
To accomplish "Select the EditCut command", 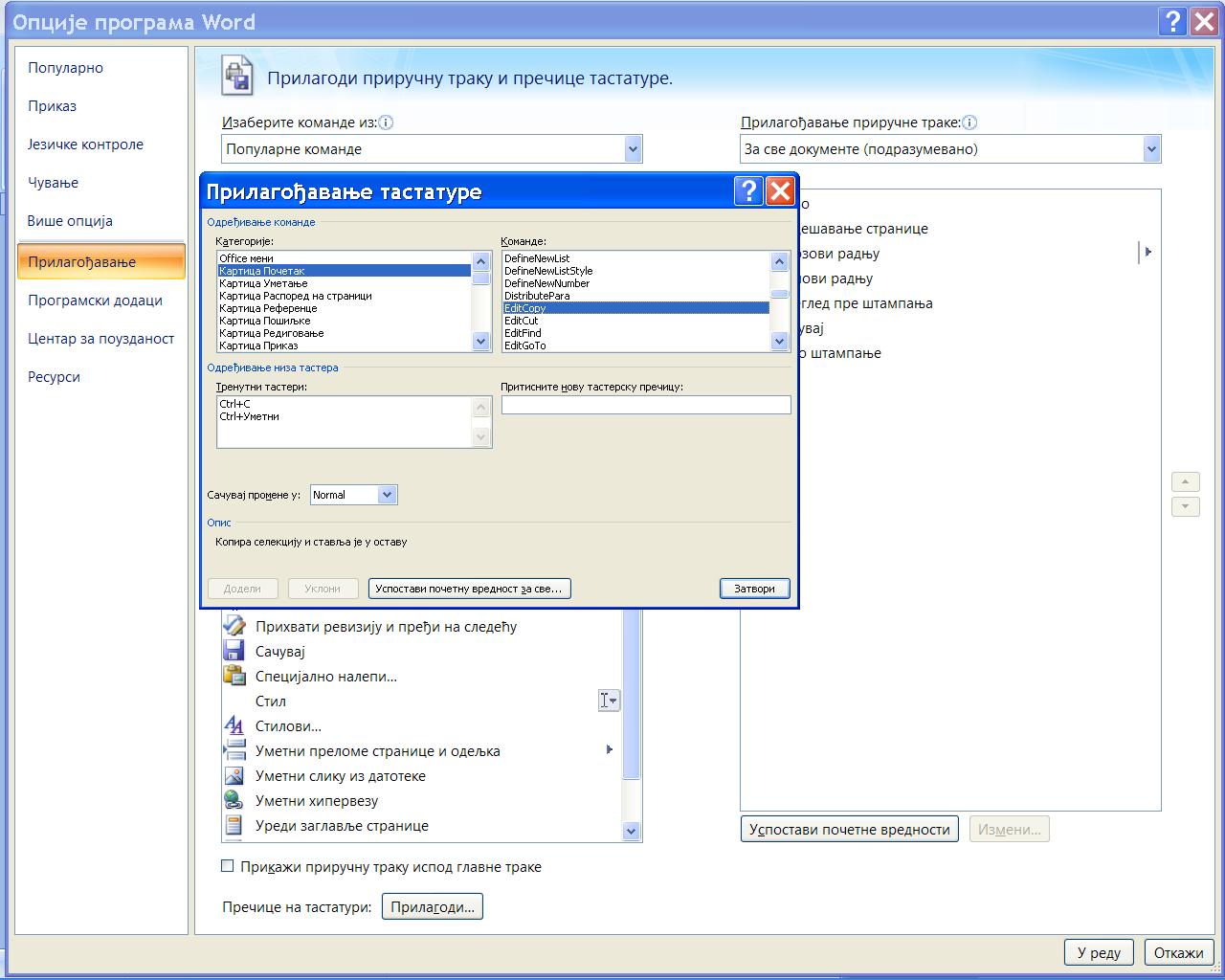I will pos(636,321).
